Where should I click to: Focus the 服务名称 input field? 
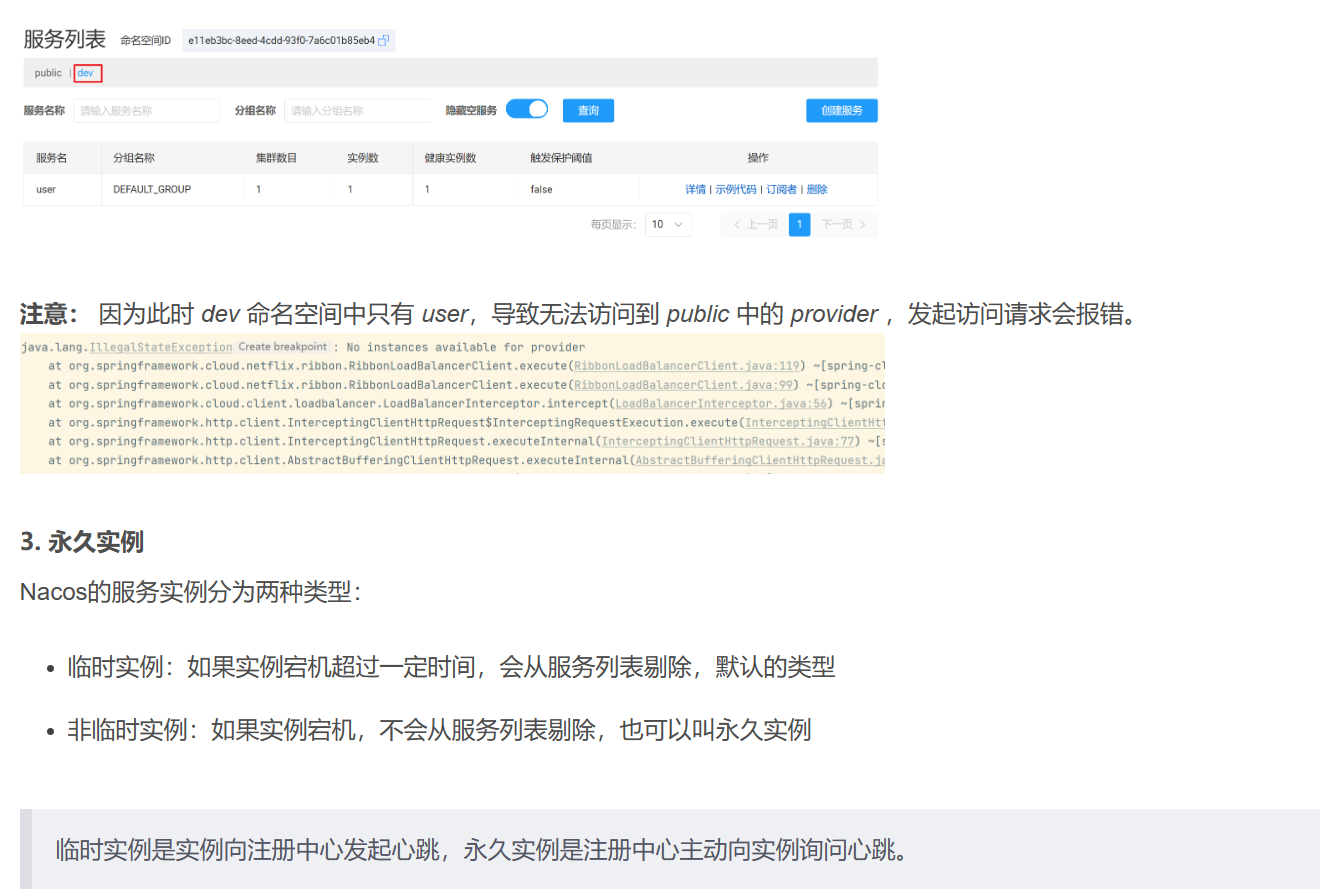(146, 111)
